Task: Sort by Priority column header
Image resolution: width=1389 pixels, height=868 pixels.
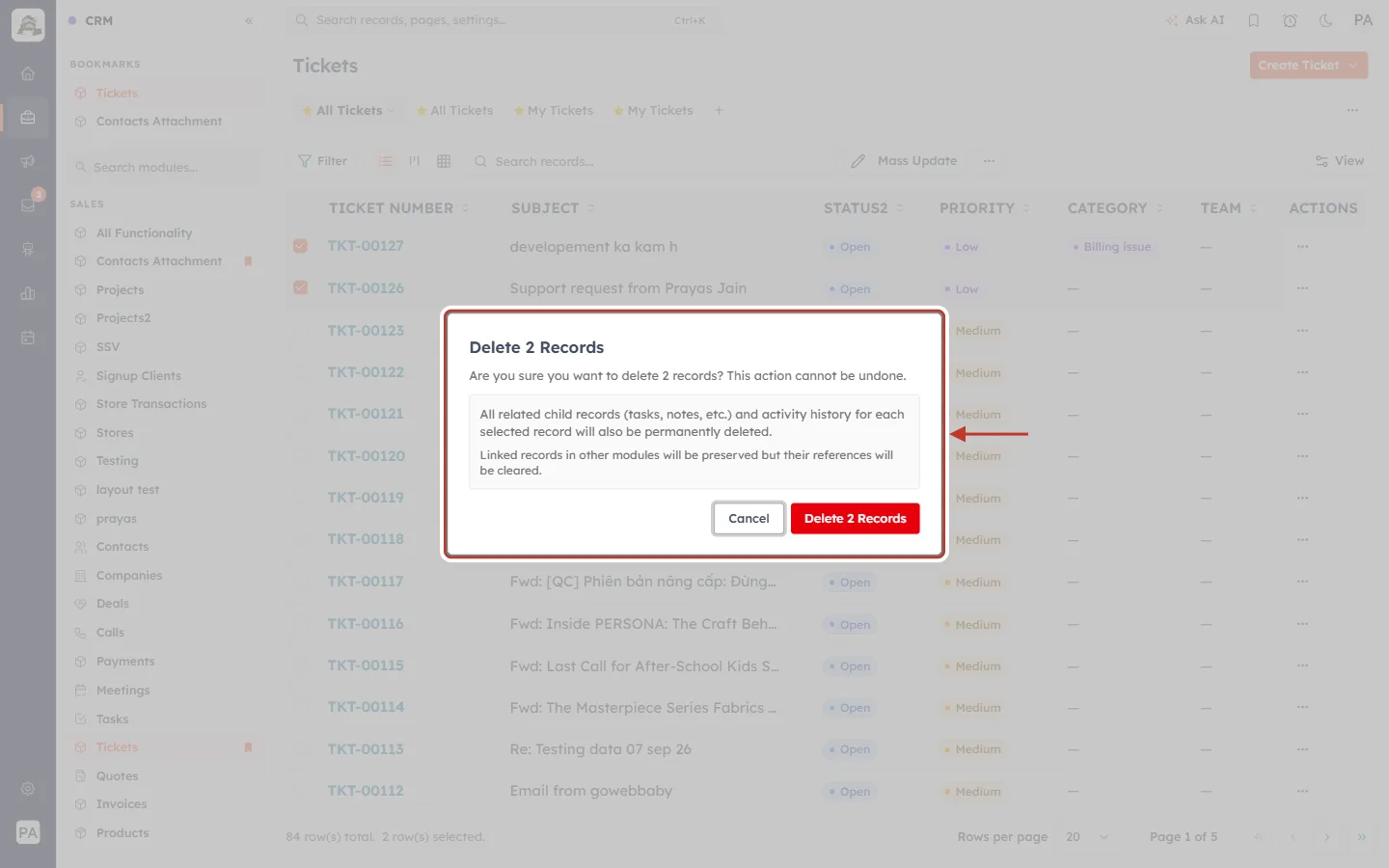Action: tap(985, 208)
